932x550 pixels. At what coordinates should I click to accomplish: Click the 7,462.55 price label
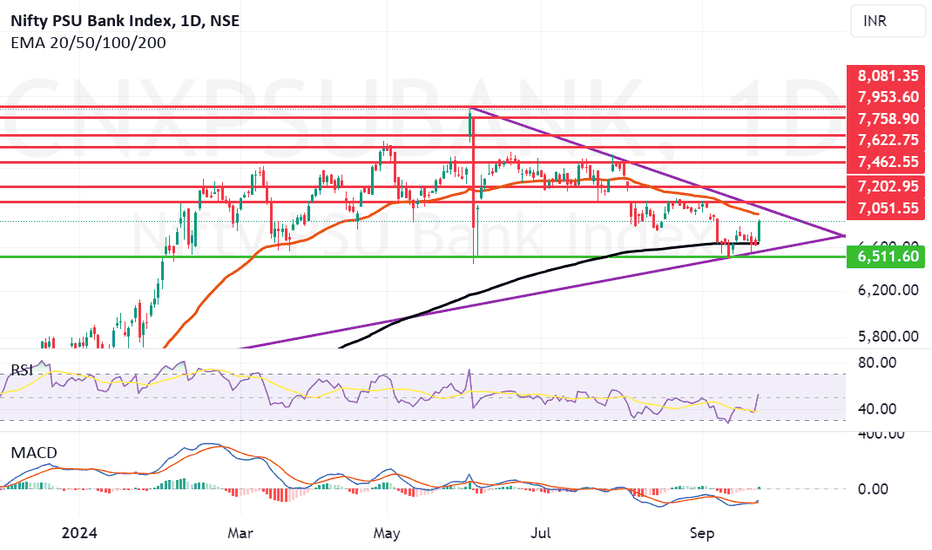tap(886, 161)
